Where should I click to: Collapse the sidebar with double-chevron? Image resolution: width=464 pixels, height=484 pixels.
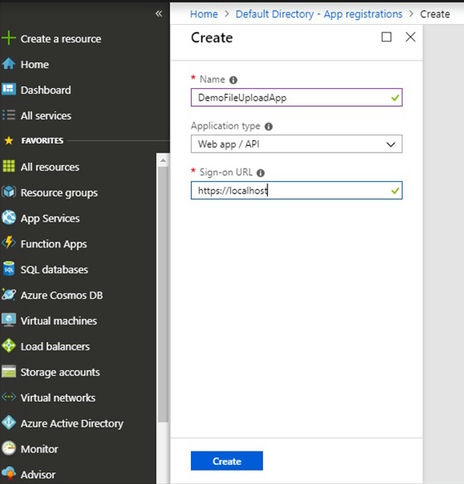(159, 14)
